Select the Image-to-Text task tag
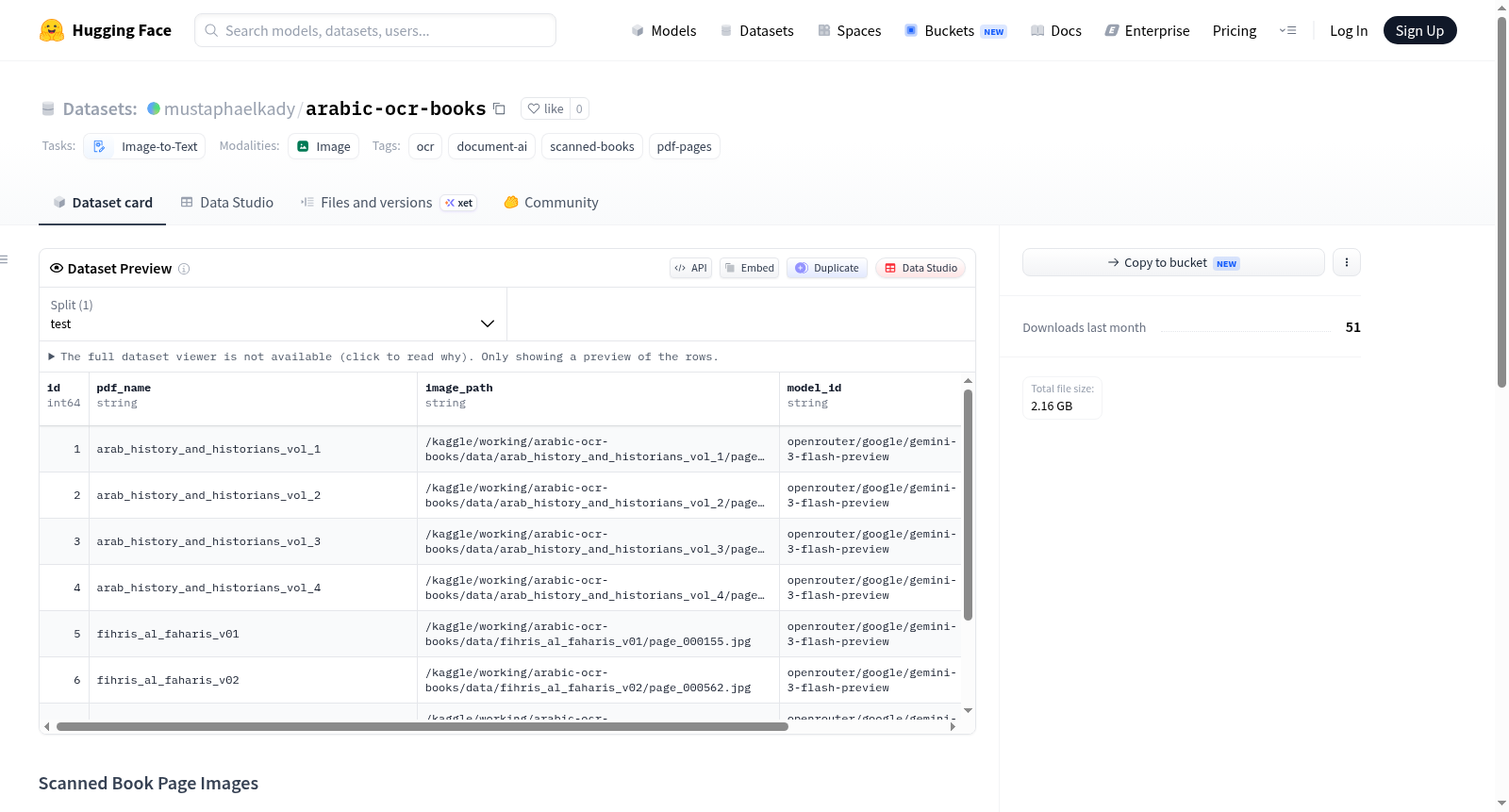Image resolution: width=1509 pixels, height=812 pixels. [144, 146]
